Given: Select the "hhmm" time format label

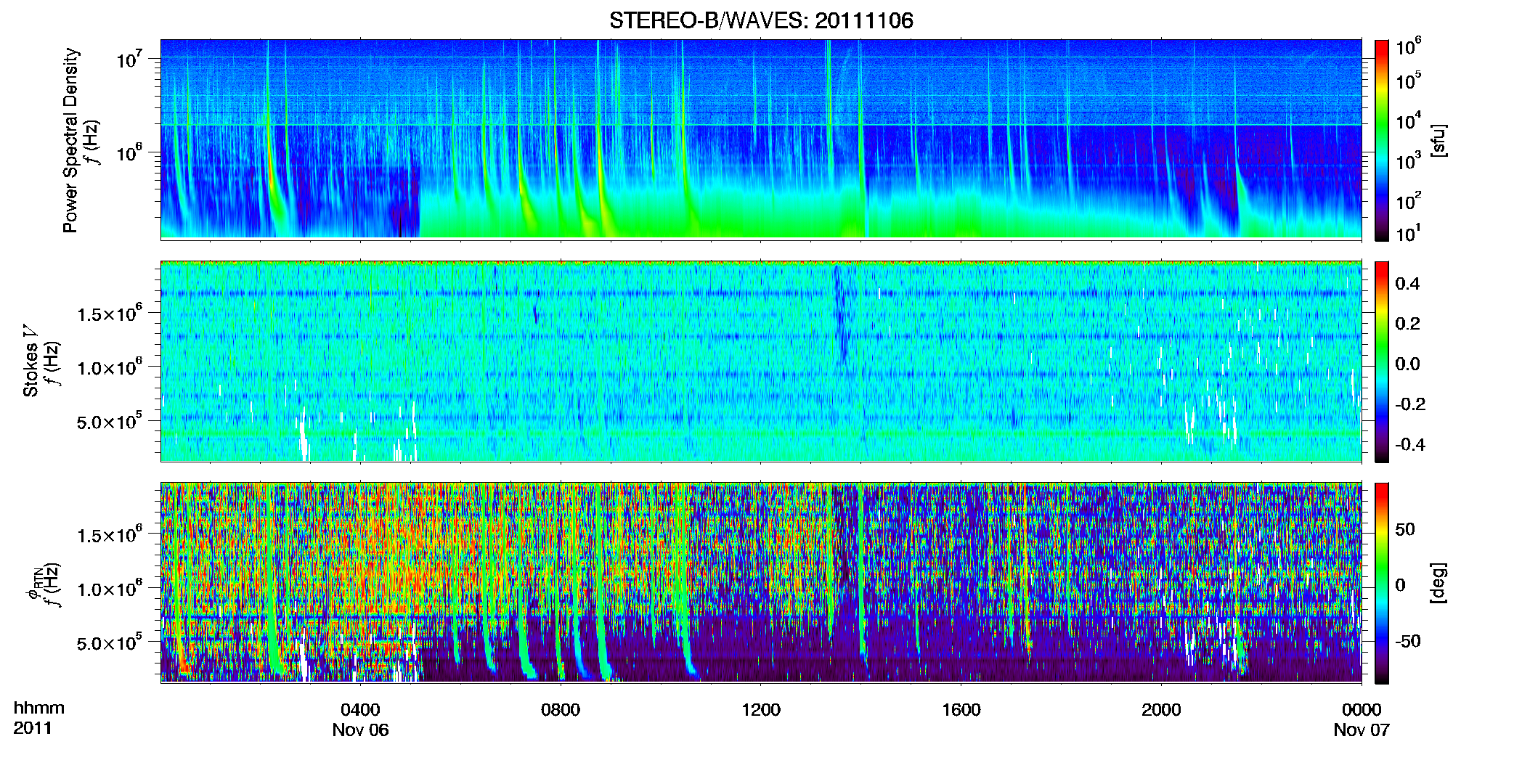Looking at the screenshot, I should tap(39, 709).
